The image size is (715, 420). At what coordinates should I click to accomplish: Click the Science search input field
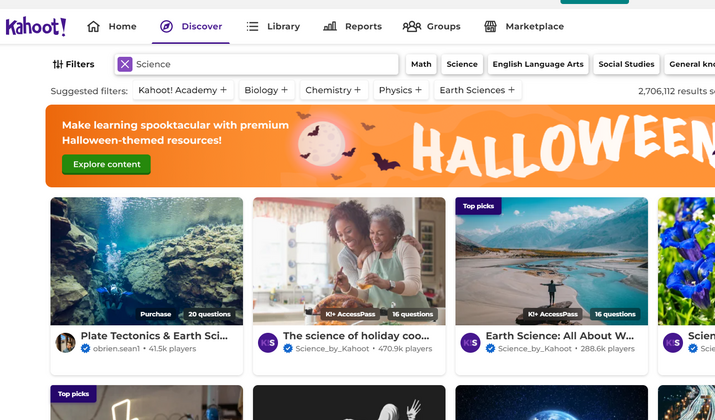coord(257,64)
